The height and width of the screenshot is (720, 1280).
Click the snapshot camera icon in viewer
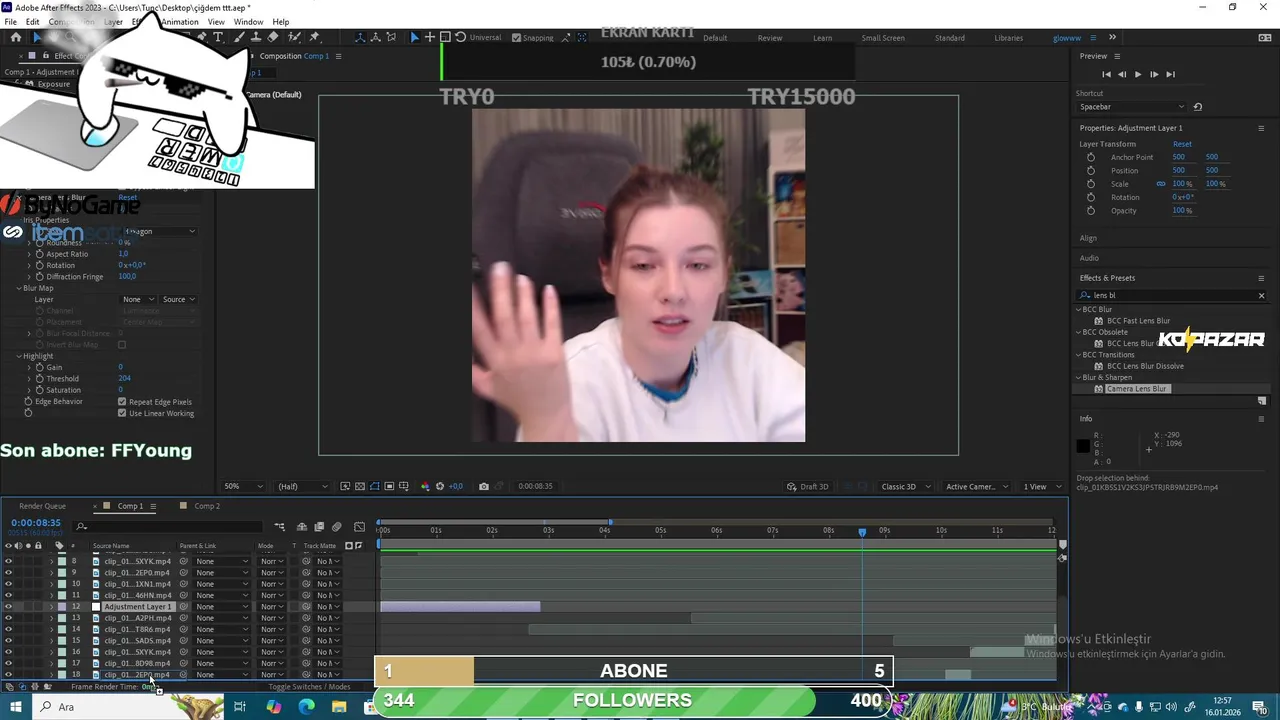tap(484, 487)
